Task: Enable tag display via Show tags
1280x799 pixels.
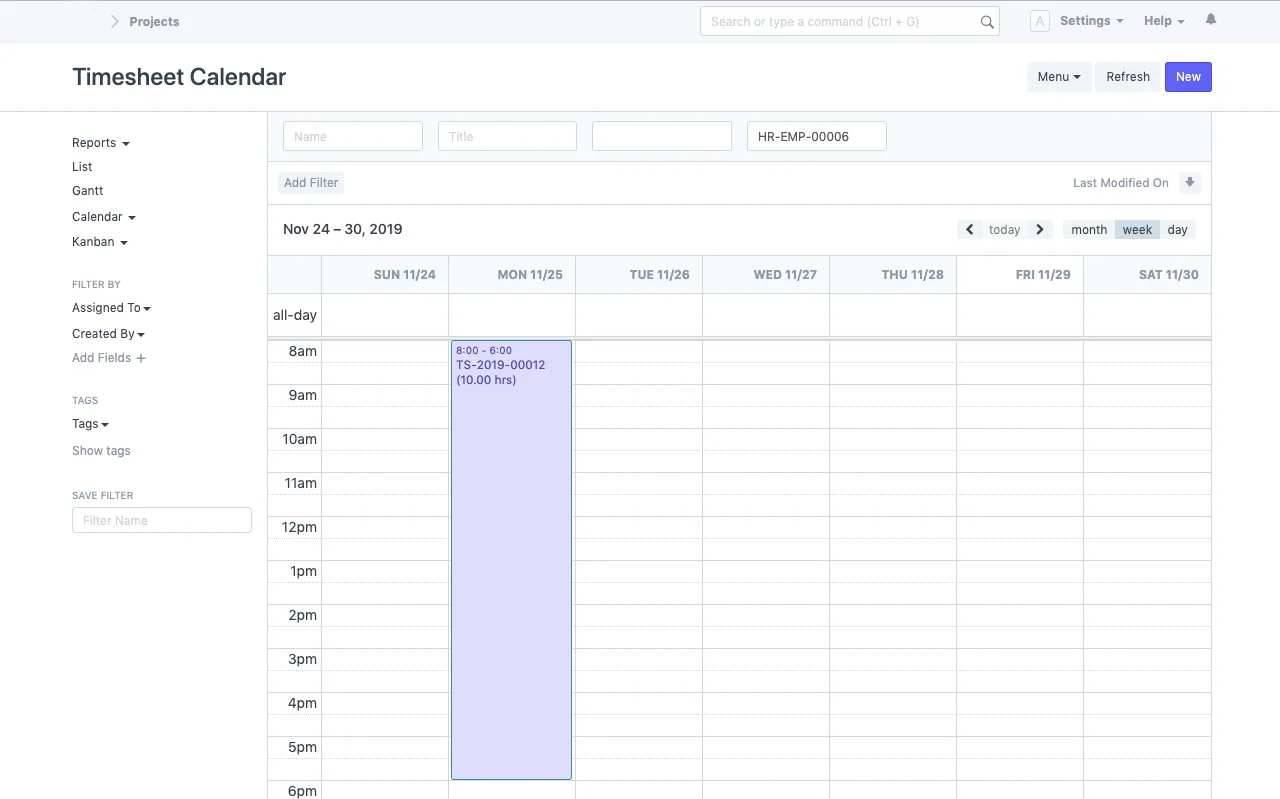Action: pos(101,451)
